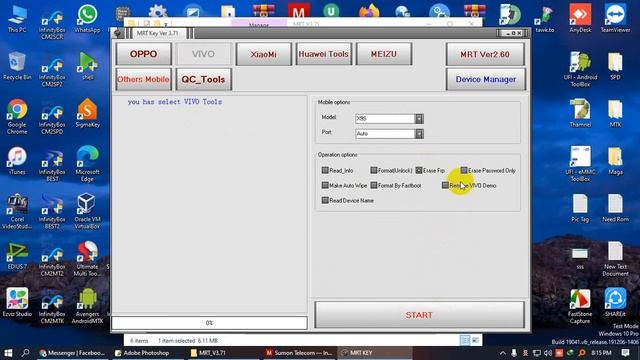Screen dimensions: 640x360
Task: Open UFI - eMMC ToolBox icon
Action: tap(580, 164)
